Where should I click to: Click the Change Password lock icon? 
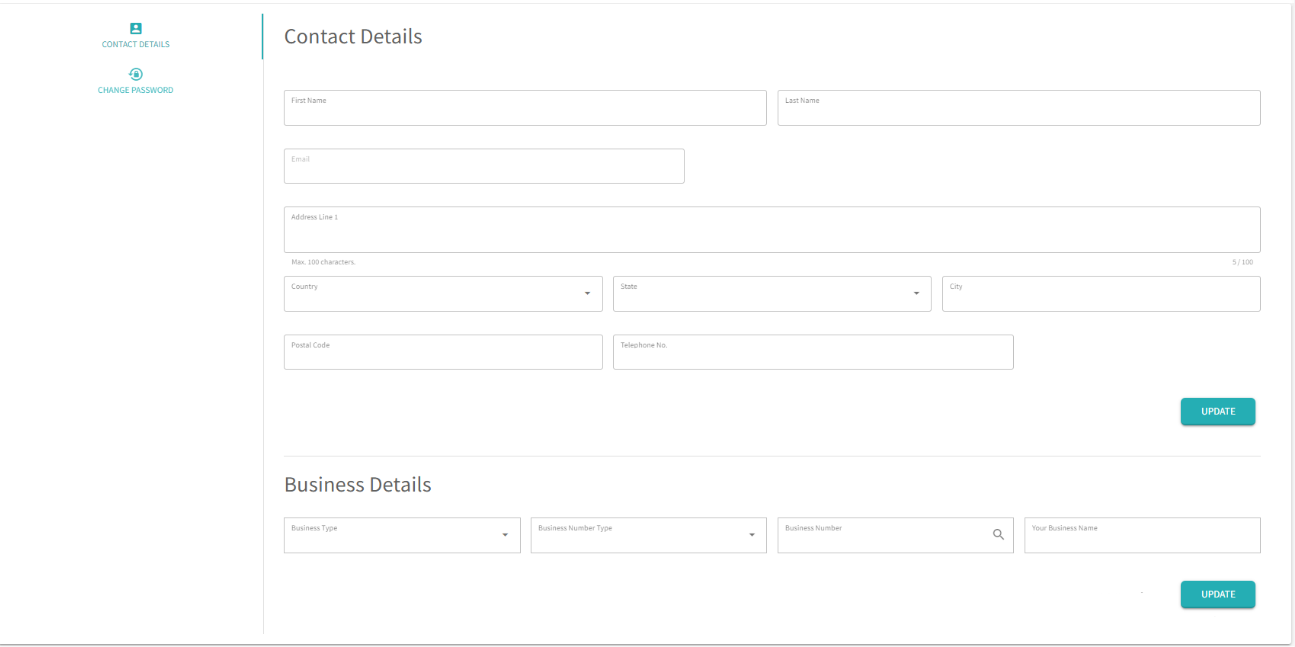pos(136,74)
